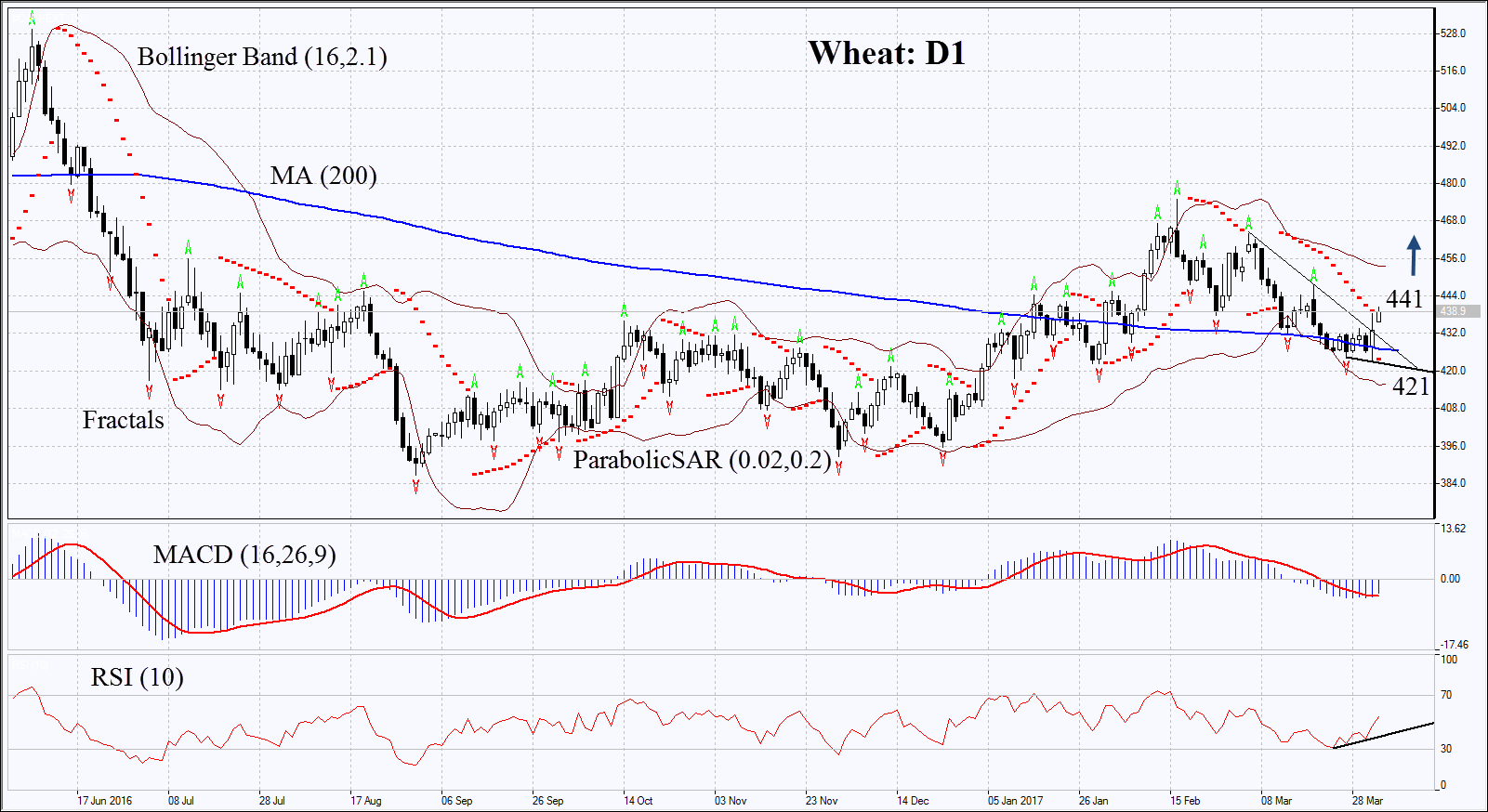Select the 384.0 price axis label
This screenshot has height=812, width=1488.
tap(1453, 483)
